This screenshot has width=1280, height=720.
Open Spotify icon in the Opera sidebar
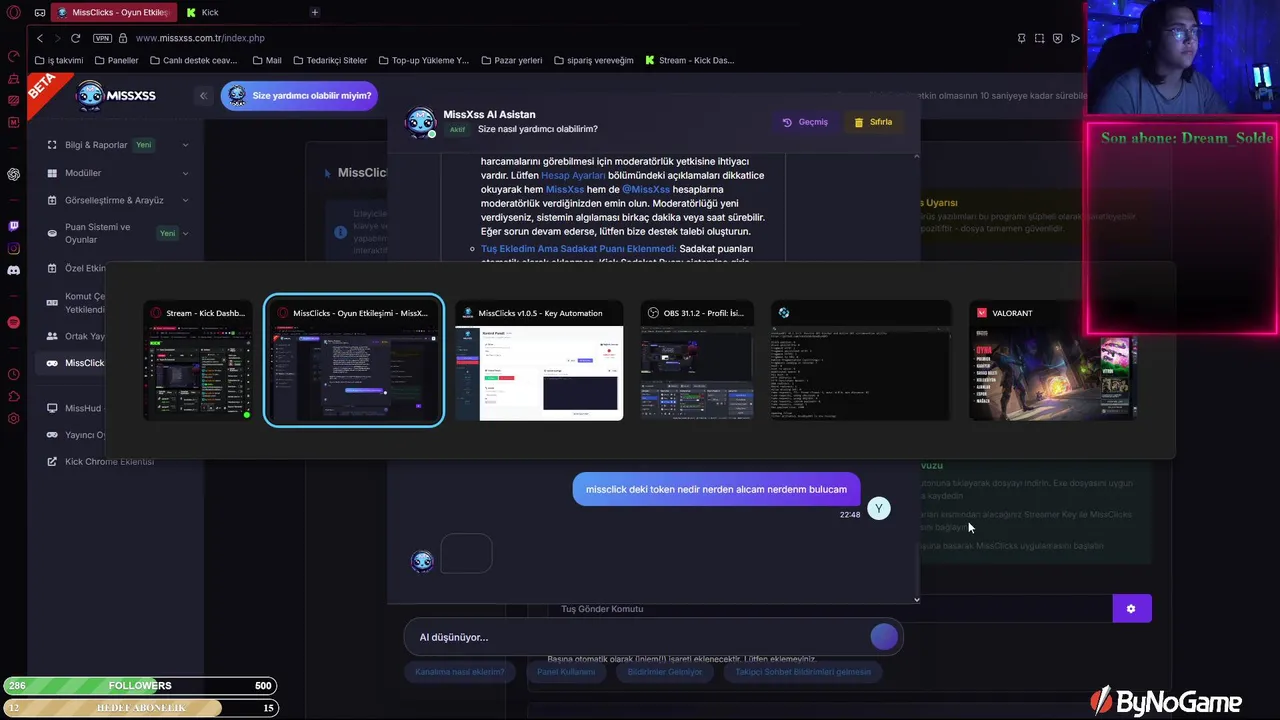click(x=14, y=322)
